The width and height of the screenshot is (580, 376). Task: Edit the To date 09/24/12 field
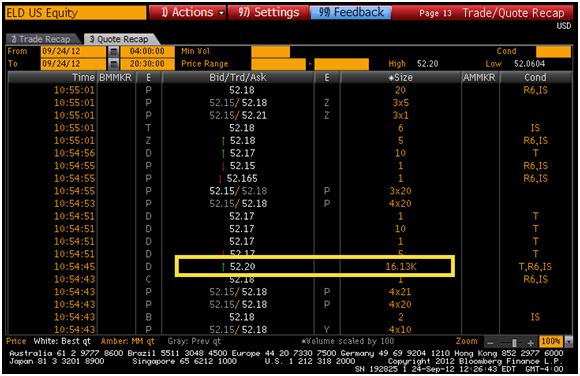[x=73, y=64]
